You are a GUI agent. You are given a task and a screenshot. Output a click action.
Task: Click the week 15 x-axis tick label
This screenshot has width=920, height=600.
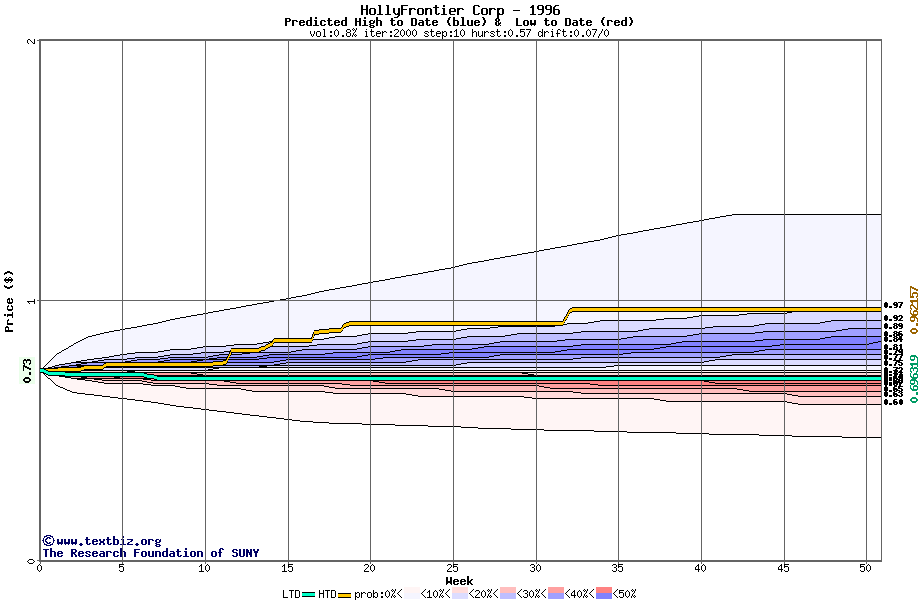287,568
